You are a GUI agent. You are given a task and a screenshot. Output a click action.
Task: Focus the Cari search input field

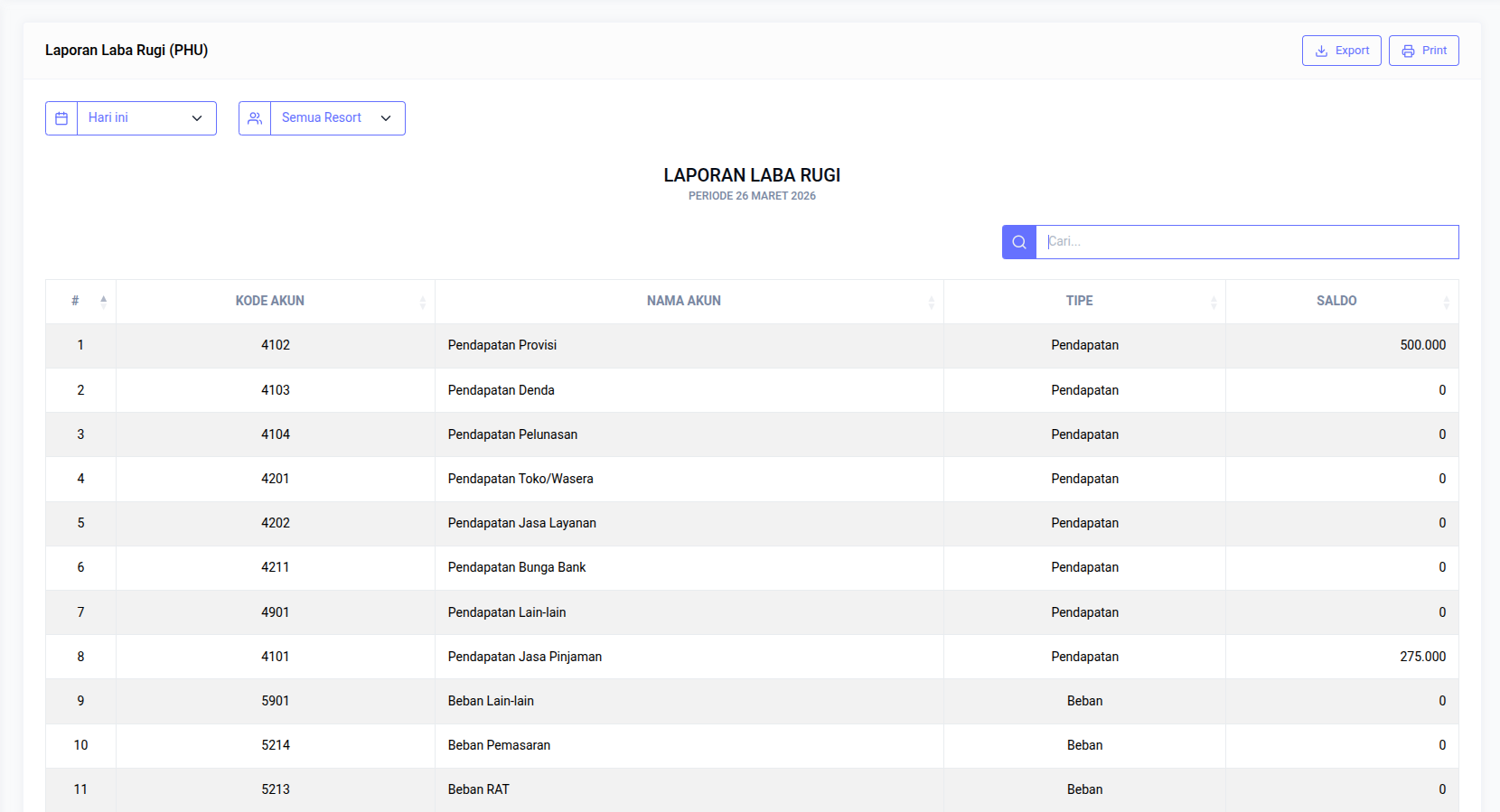pos(1246,242)
